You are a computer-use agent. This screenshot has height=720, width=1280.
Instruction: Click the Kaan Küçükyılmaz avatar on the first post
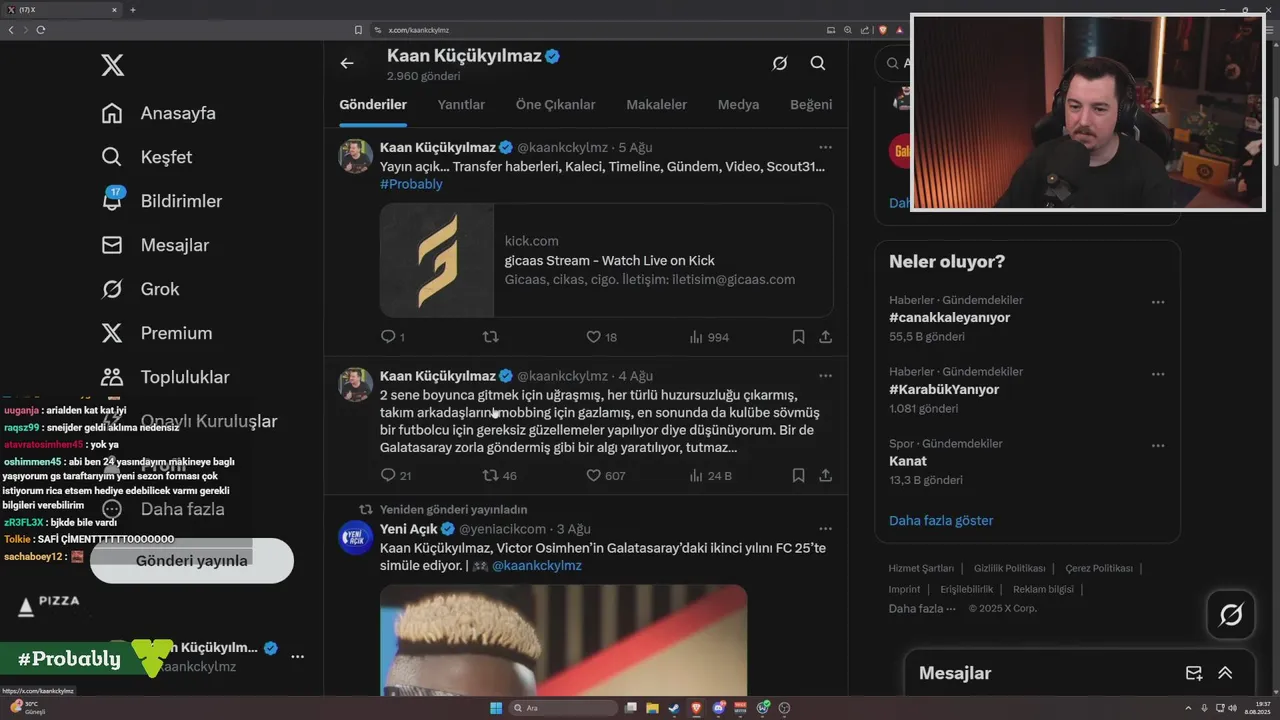356,157
